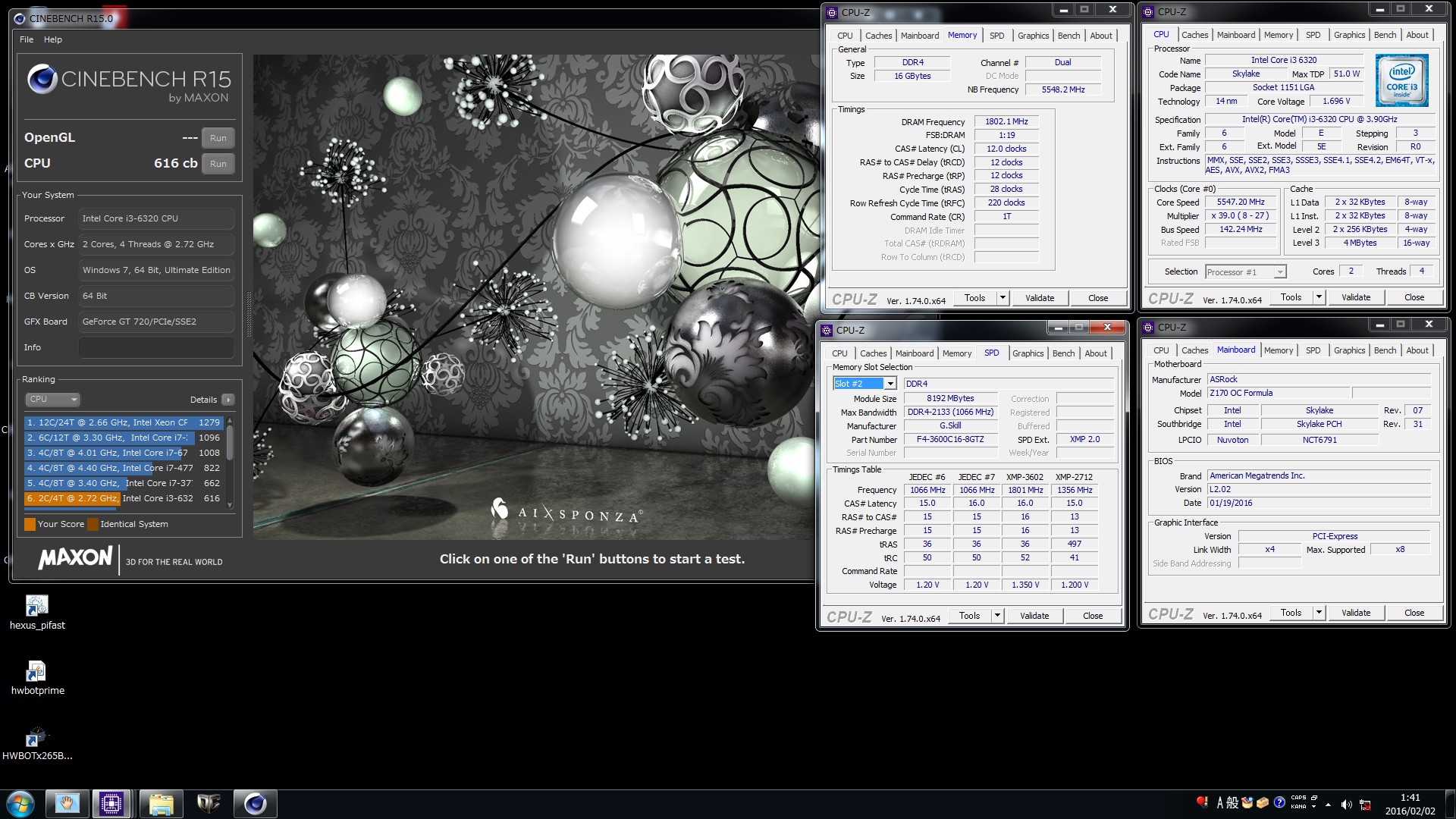
Task: Click the Cinebench panel splitter grip handle
Action: tap(248, 315)
